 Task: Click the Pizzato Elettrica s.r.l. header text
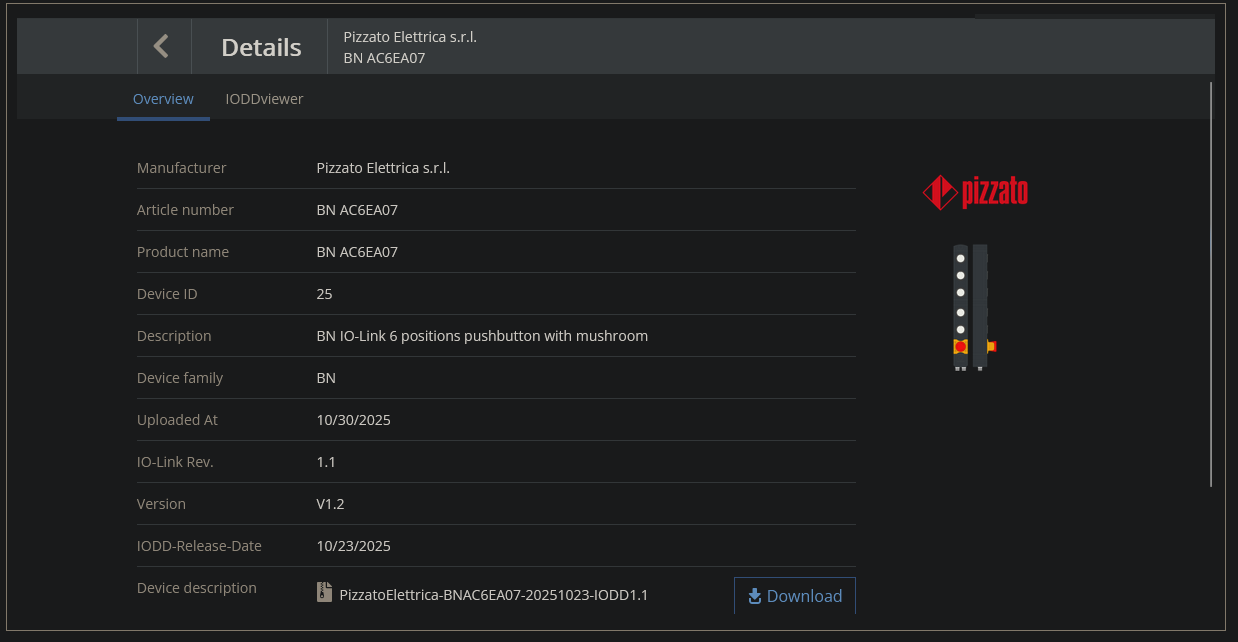tap(410, 37)
